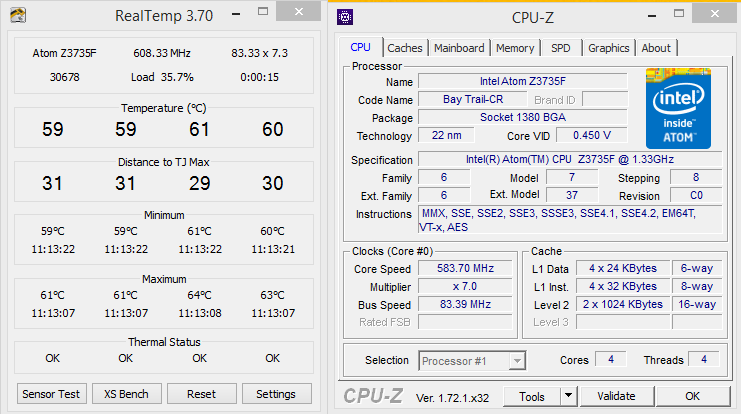The width and height of the screenshot is (741, 414).
Task: Click RealTemp 'Atom Z3735F' CPU label
Action: click(x=64, y=53)
